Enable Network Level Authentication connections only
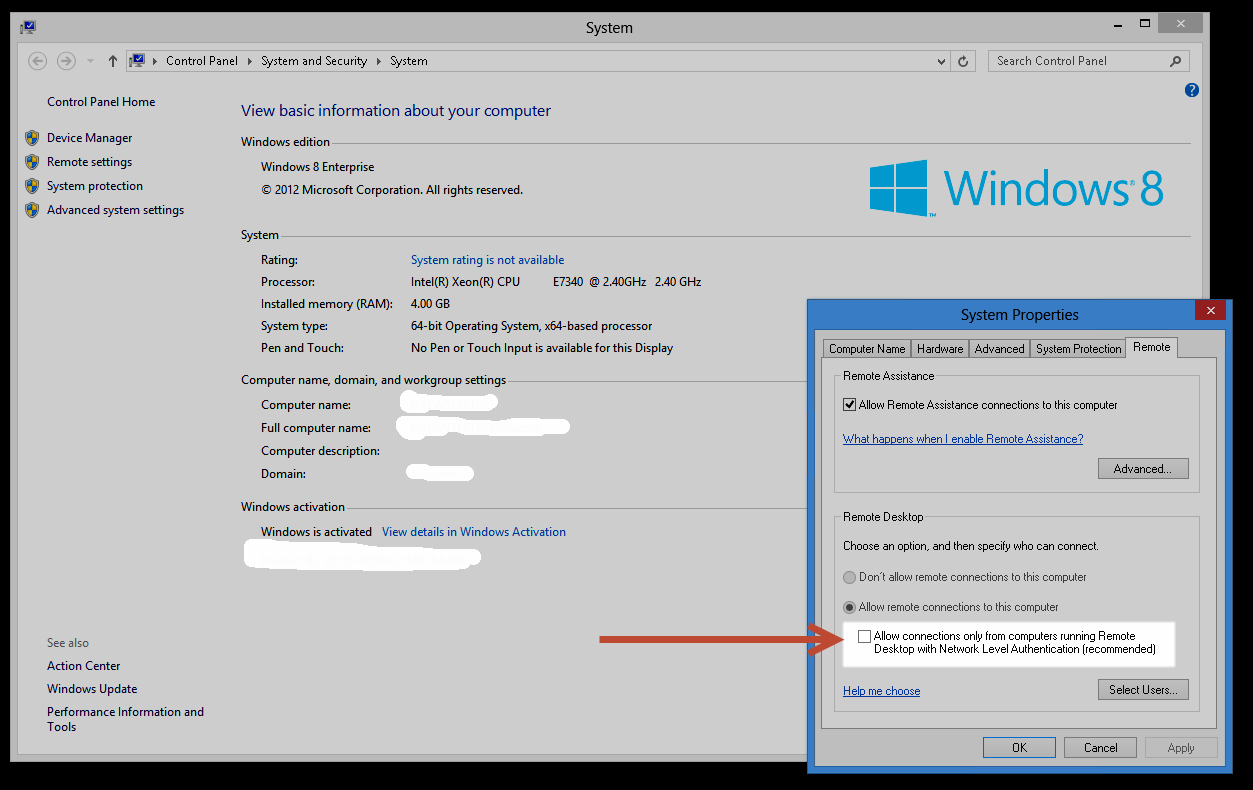The width and height of the screenshot is (1253, 790). (863, 637)
